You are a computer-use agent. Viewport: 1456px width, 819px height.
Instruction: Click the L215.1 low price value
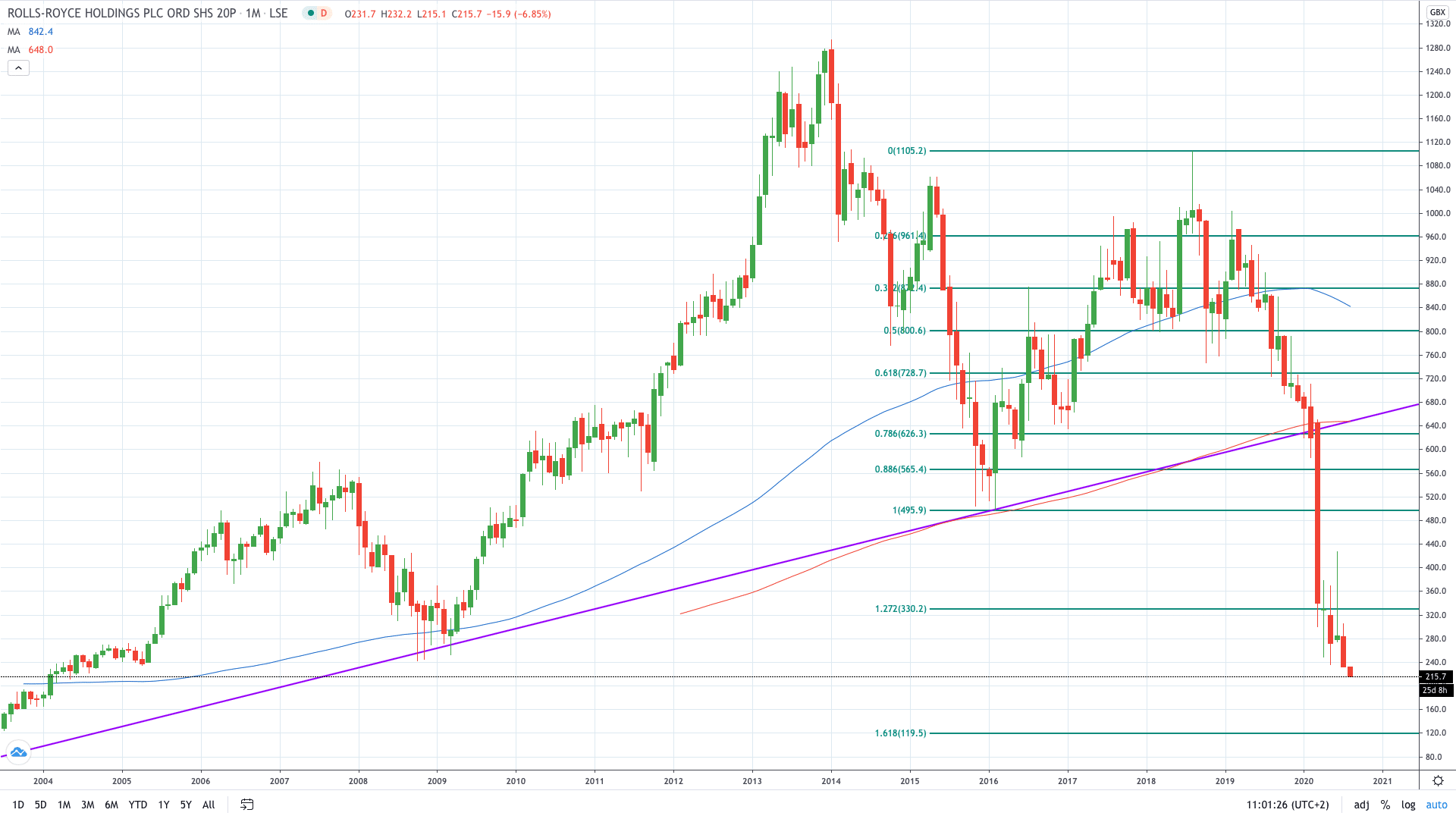[431, 14]
